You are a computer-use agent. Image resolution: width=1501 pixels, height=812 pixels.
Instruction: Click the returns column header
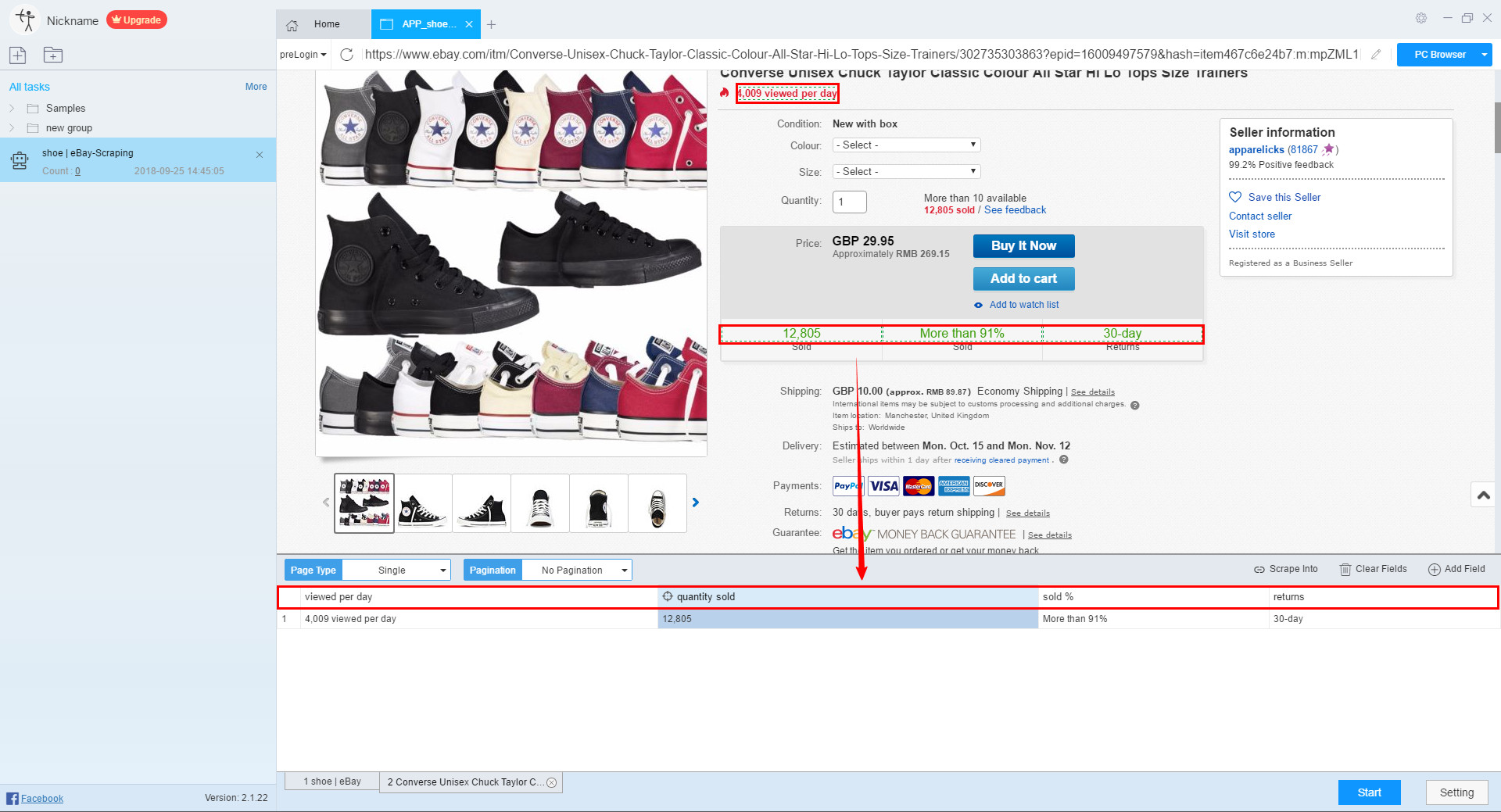[x=1383, y=597]
